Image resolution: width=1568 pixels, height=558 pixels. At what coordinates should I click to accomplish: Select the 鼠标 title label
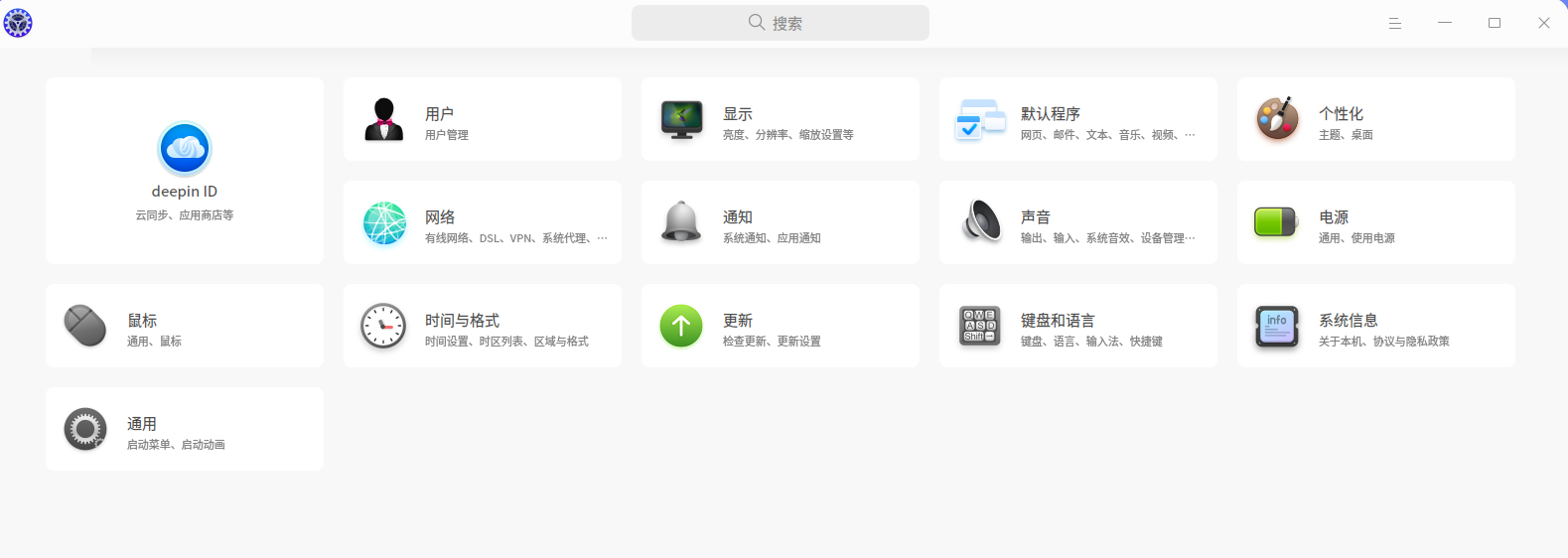[x=142, y=321]
